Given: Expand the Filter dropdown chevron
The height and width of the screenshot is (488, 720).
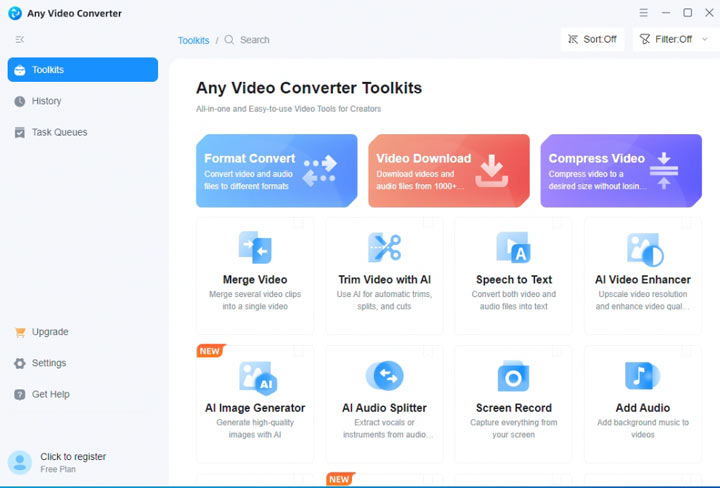Looking at the screenshot, I should [705, 39].
